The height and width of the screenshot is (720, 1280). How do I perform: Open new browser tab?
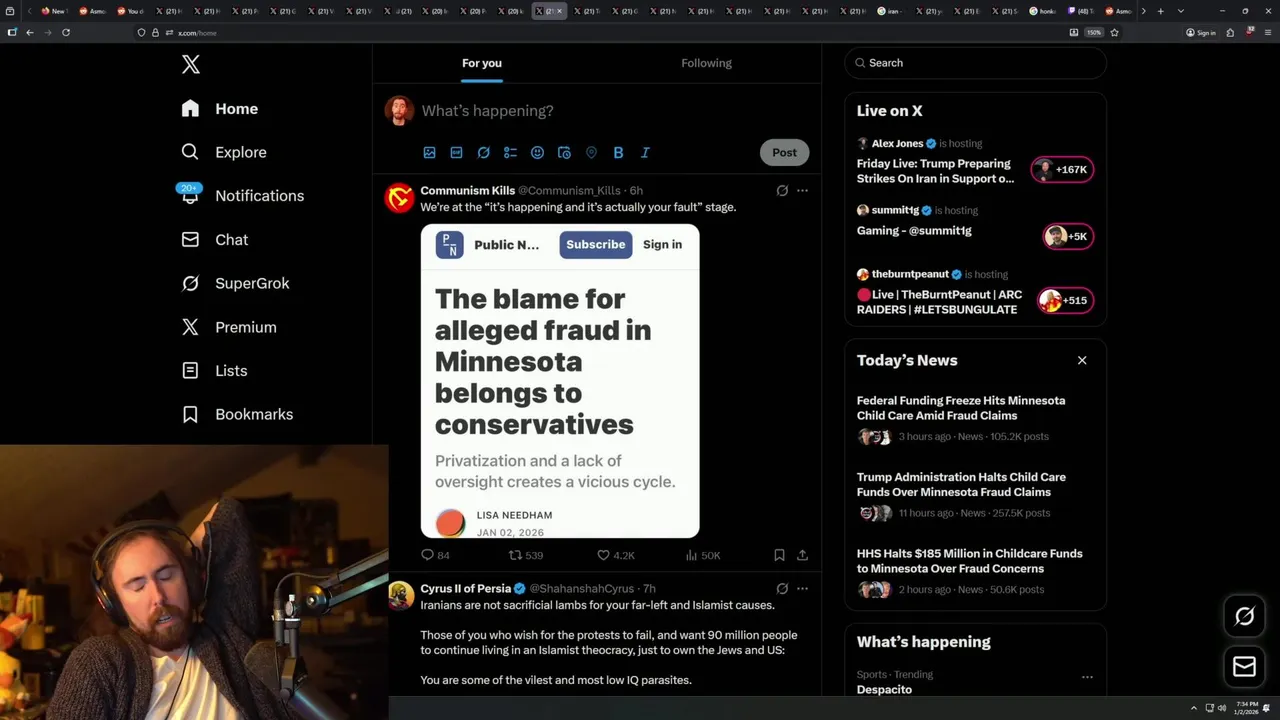(1160, 11)
